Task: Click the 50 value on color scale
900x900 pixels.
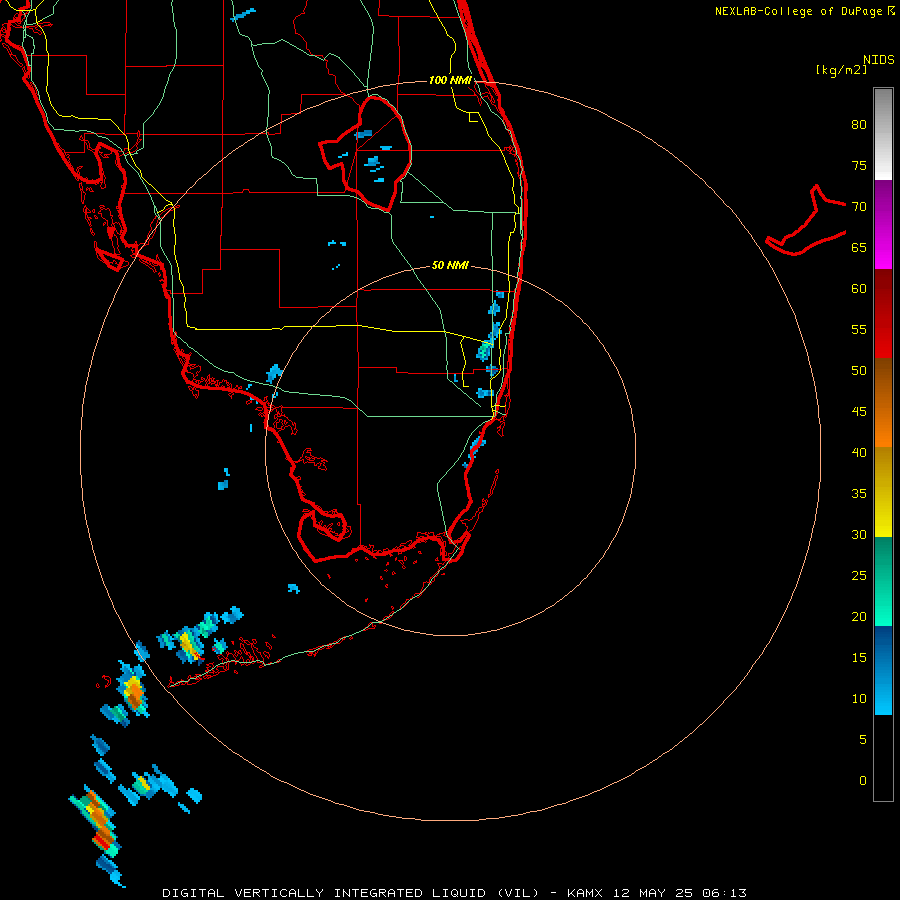Action: point(859,370)
